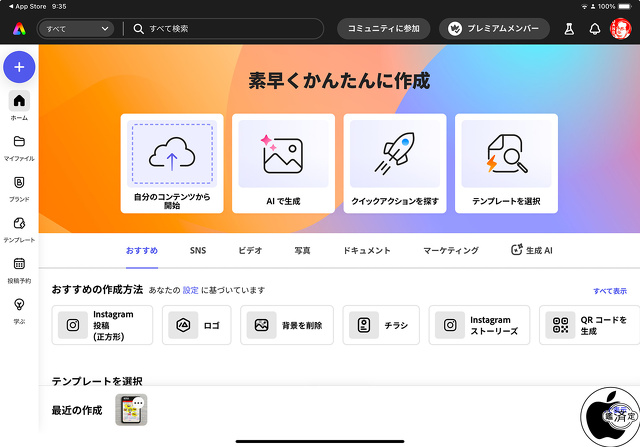Viewport: 640px width, 447px height.
Task: Switch to the ドキュメント tab
Action: pos(367,251)
